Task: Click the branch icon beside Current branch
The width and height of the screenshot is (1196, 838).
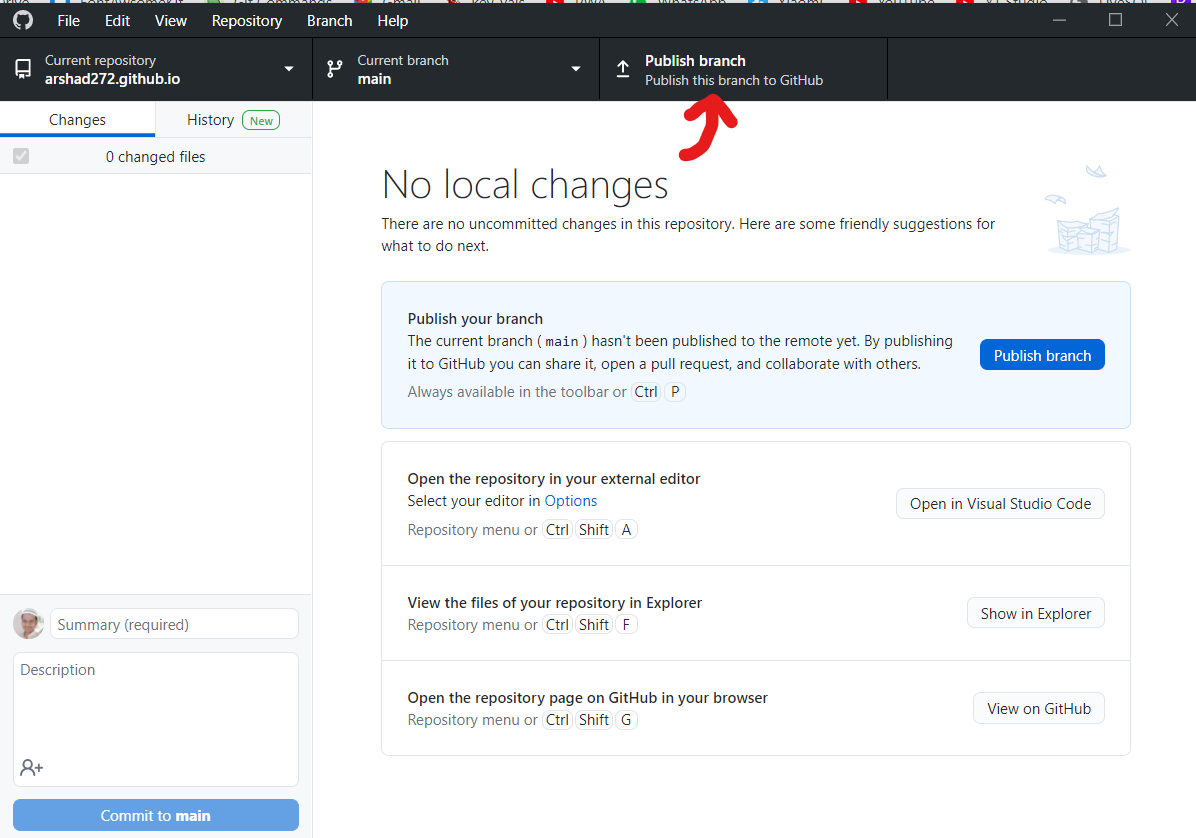Action: click(334, 69)
